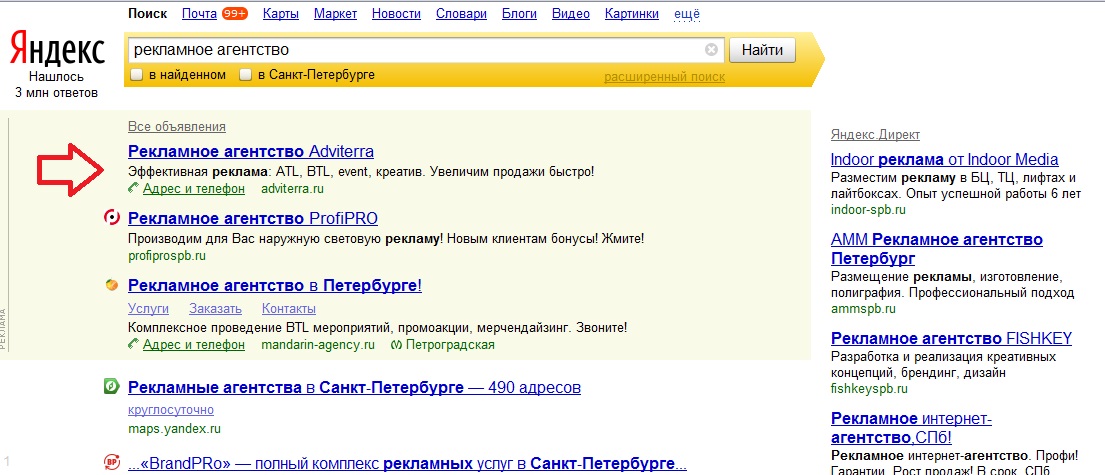This screenshot has height=475, width=1105.
Task: Open the расширенный поиск link
Action: coord(664,77)
